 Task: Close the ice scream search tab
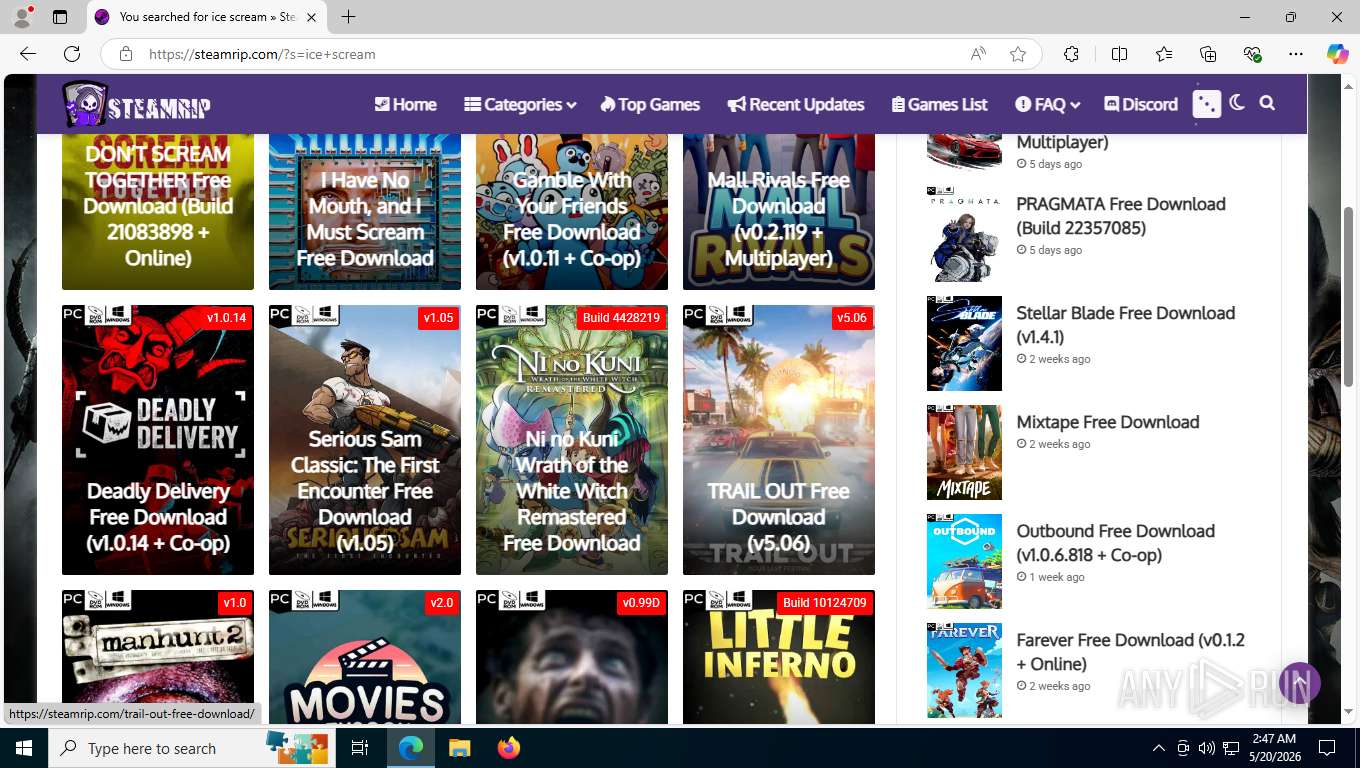[x=311, y=17]
